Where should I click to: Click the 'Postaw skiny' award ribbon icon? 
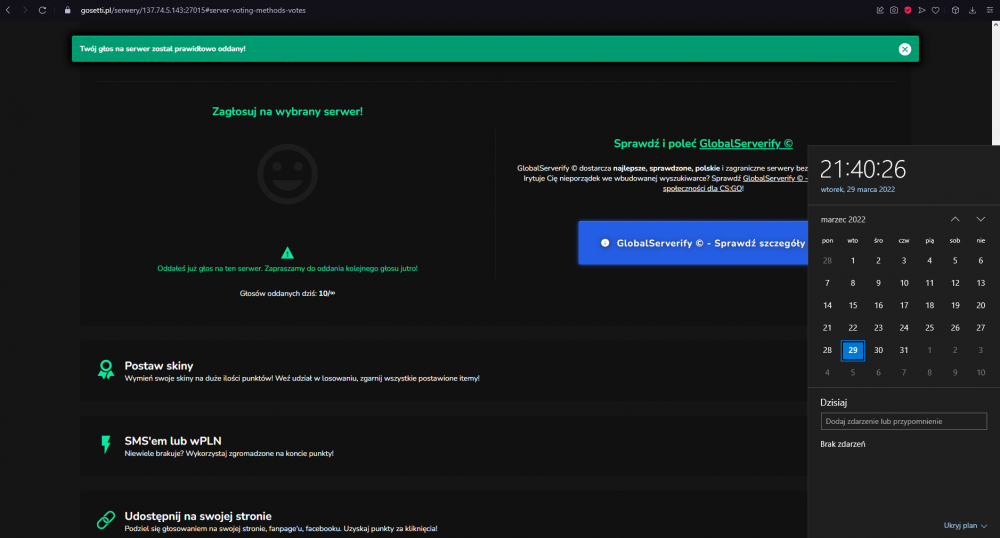tap(106, 370)
